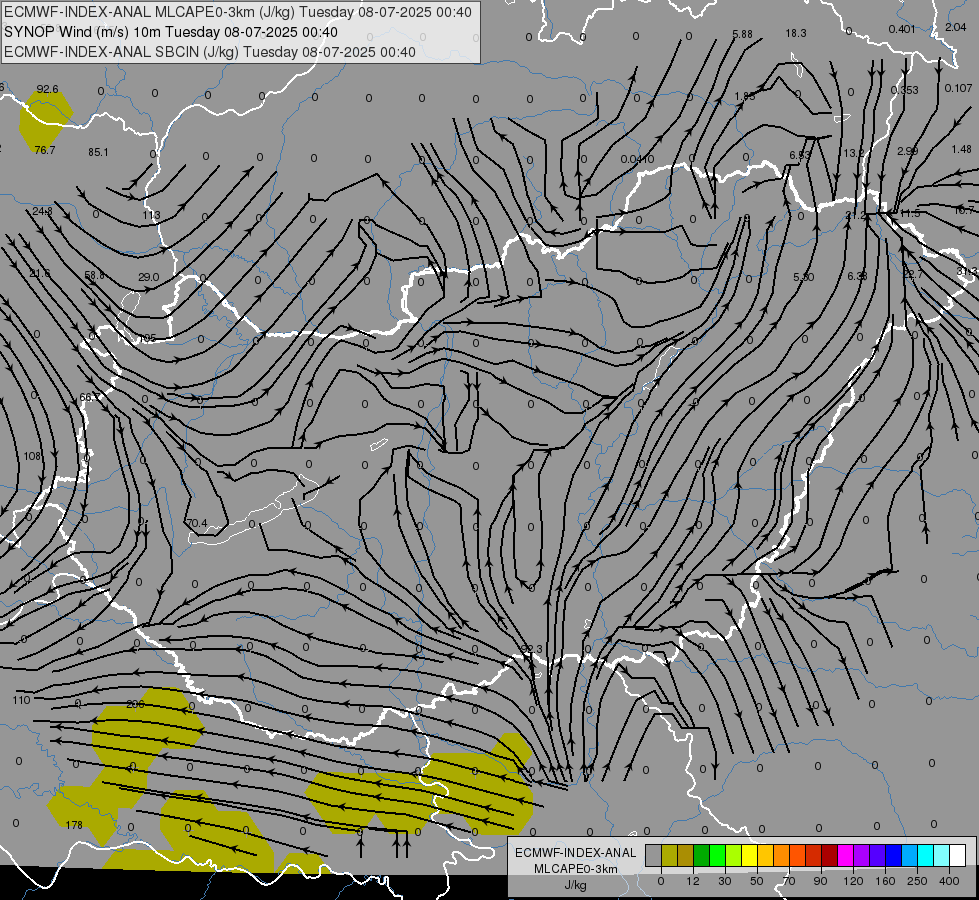Screen dimensions: 979x900
Task: Select the 76.7 map value
Action: pyautogui.click(x=45, y=150)
